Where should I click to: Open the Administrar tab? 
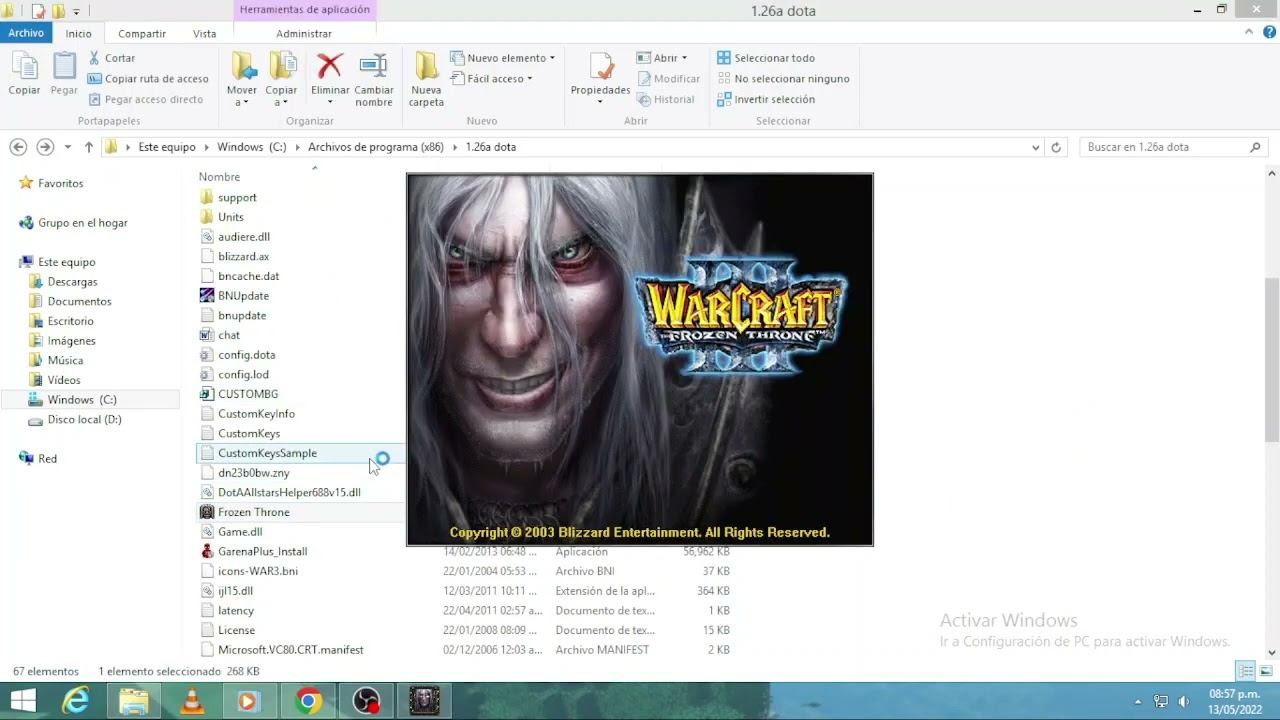pos(304,33)
